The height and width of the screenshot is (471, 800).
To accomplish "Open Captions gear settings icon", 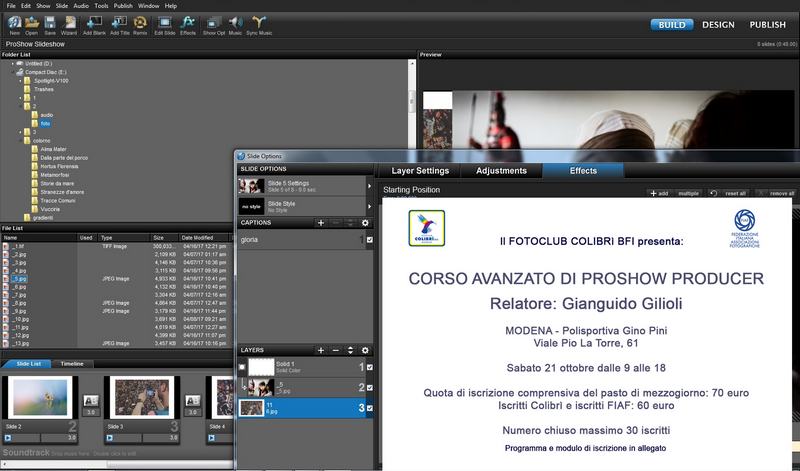I will [x=365, y=223].
